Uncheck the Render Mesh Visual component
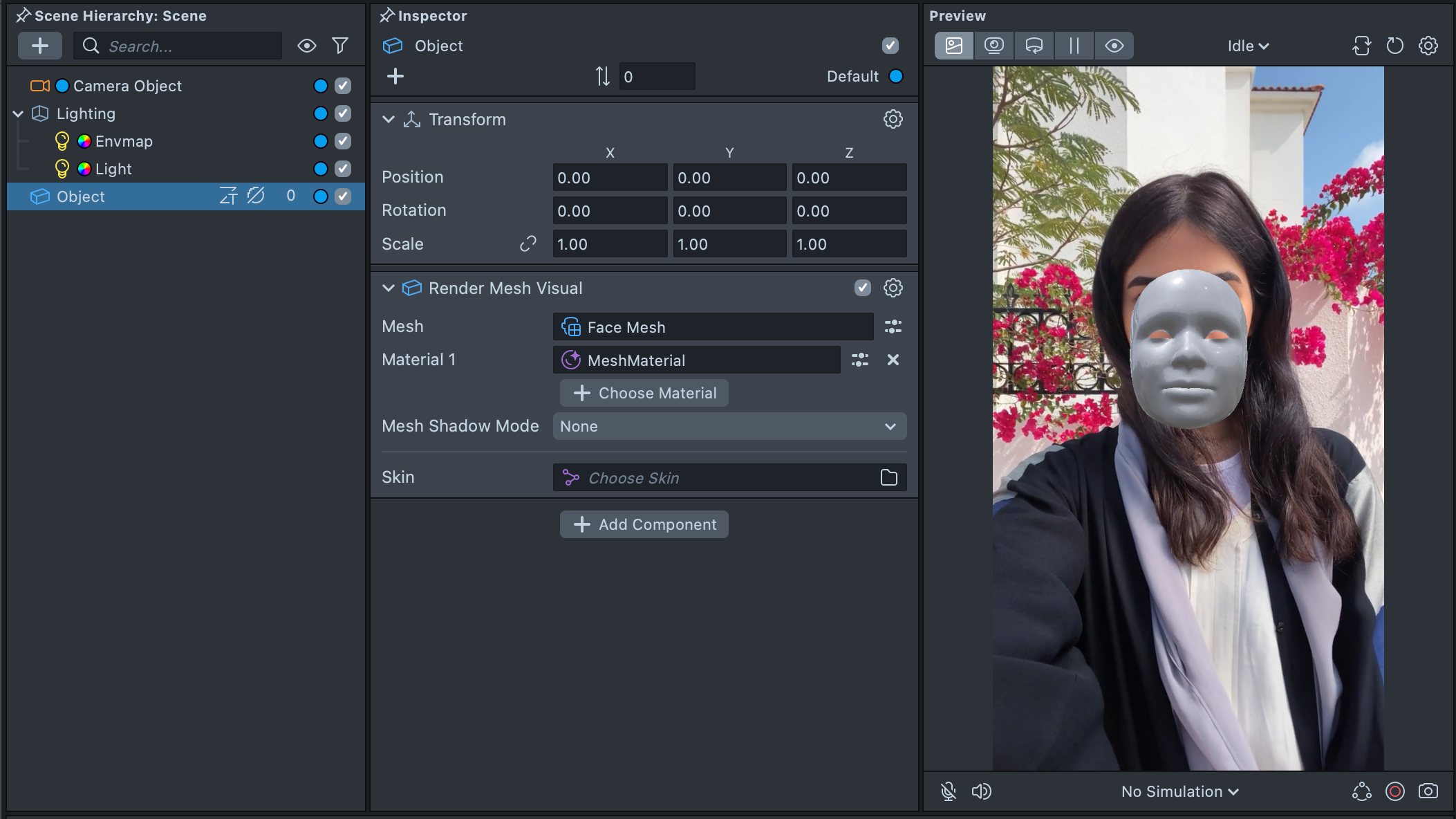Screen dimensions: 1456x819 (x=862, y=288)
